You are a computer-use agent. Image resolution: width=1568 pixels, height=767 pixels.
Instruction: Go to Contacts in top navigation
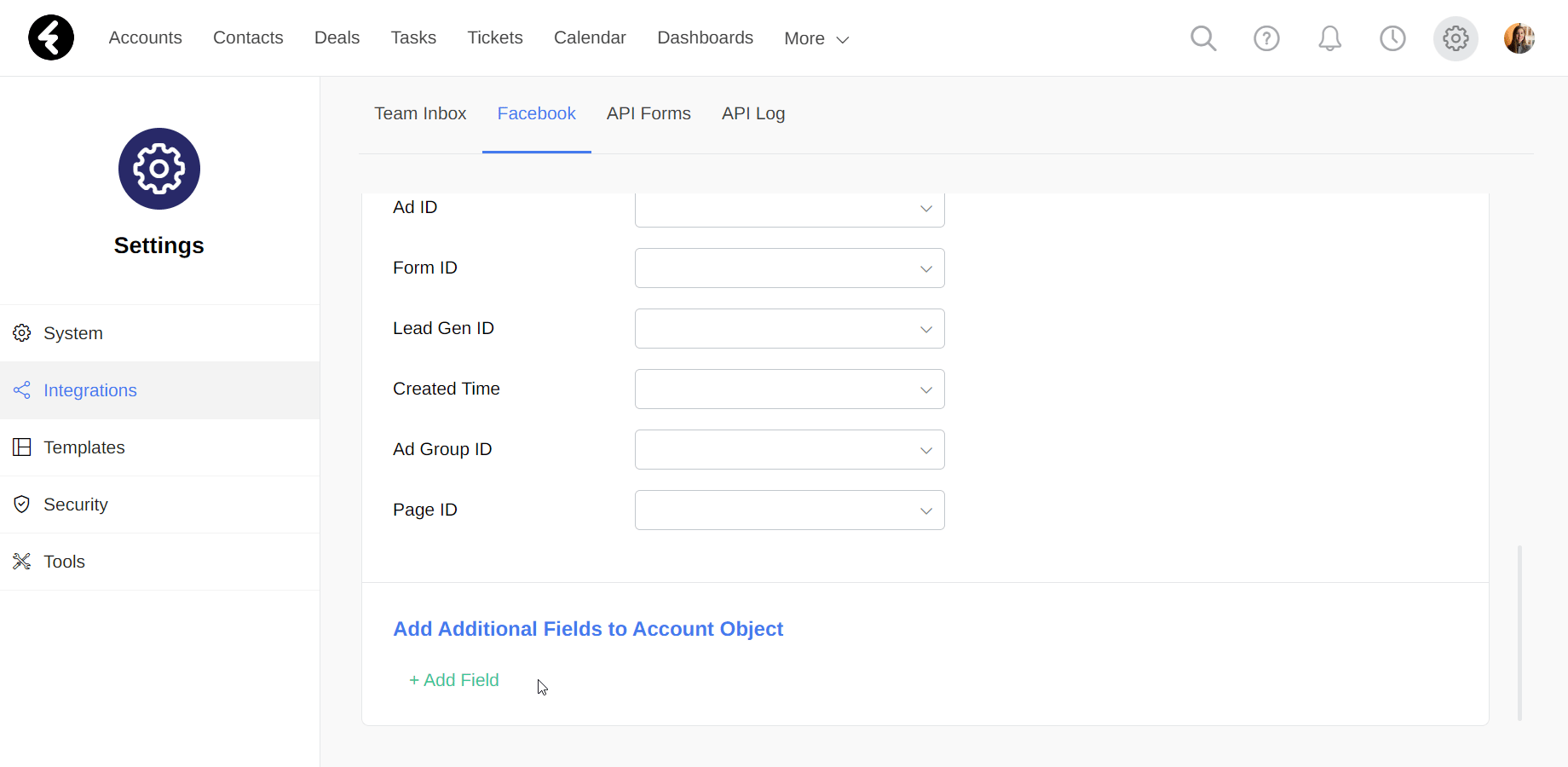pos(248,37)
